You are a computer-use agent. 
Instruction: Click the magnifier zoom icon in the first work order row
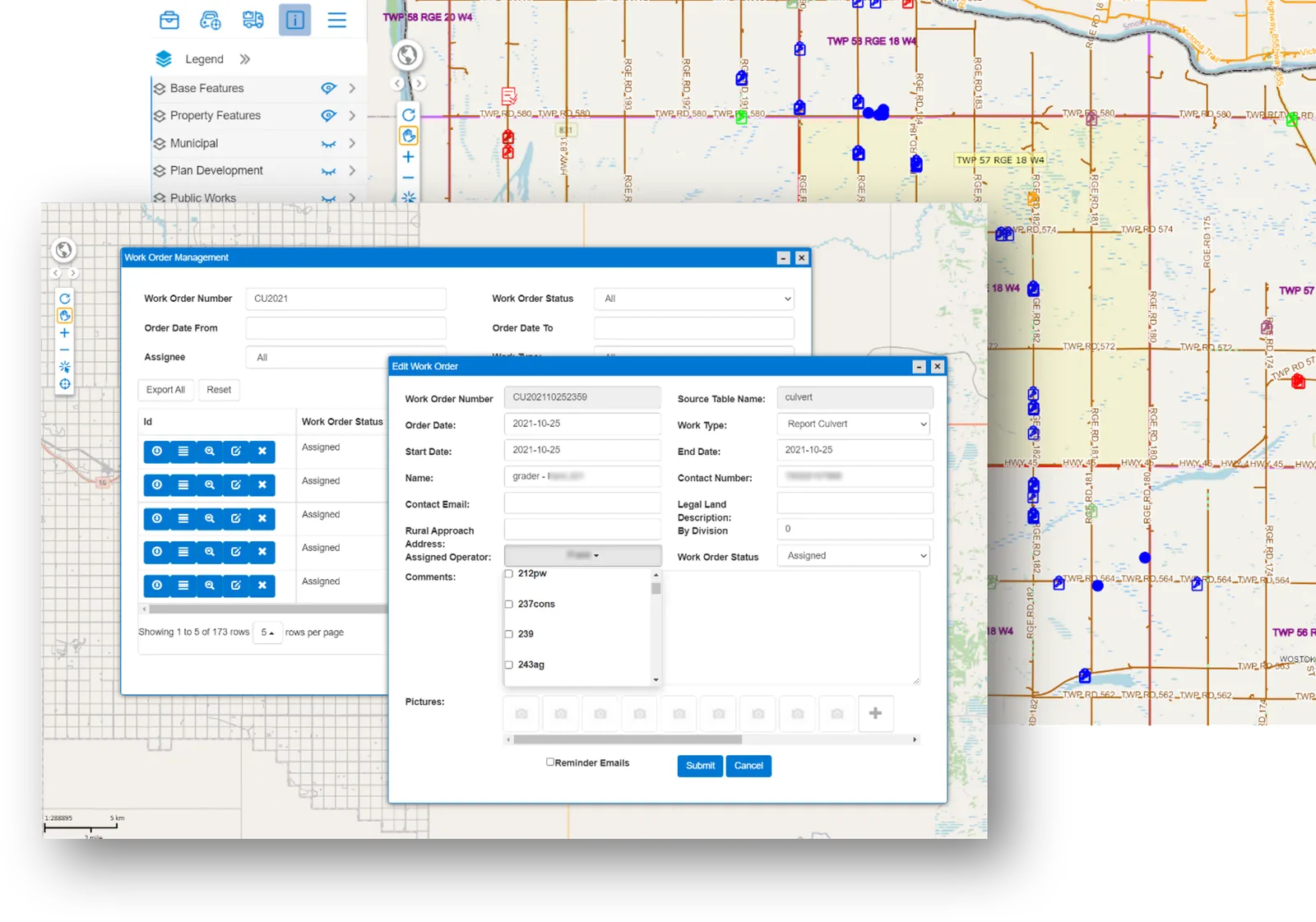pyautogui.click(x=210, y=452)
